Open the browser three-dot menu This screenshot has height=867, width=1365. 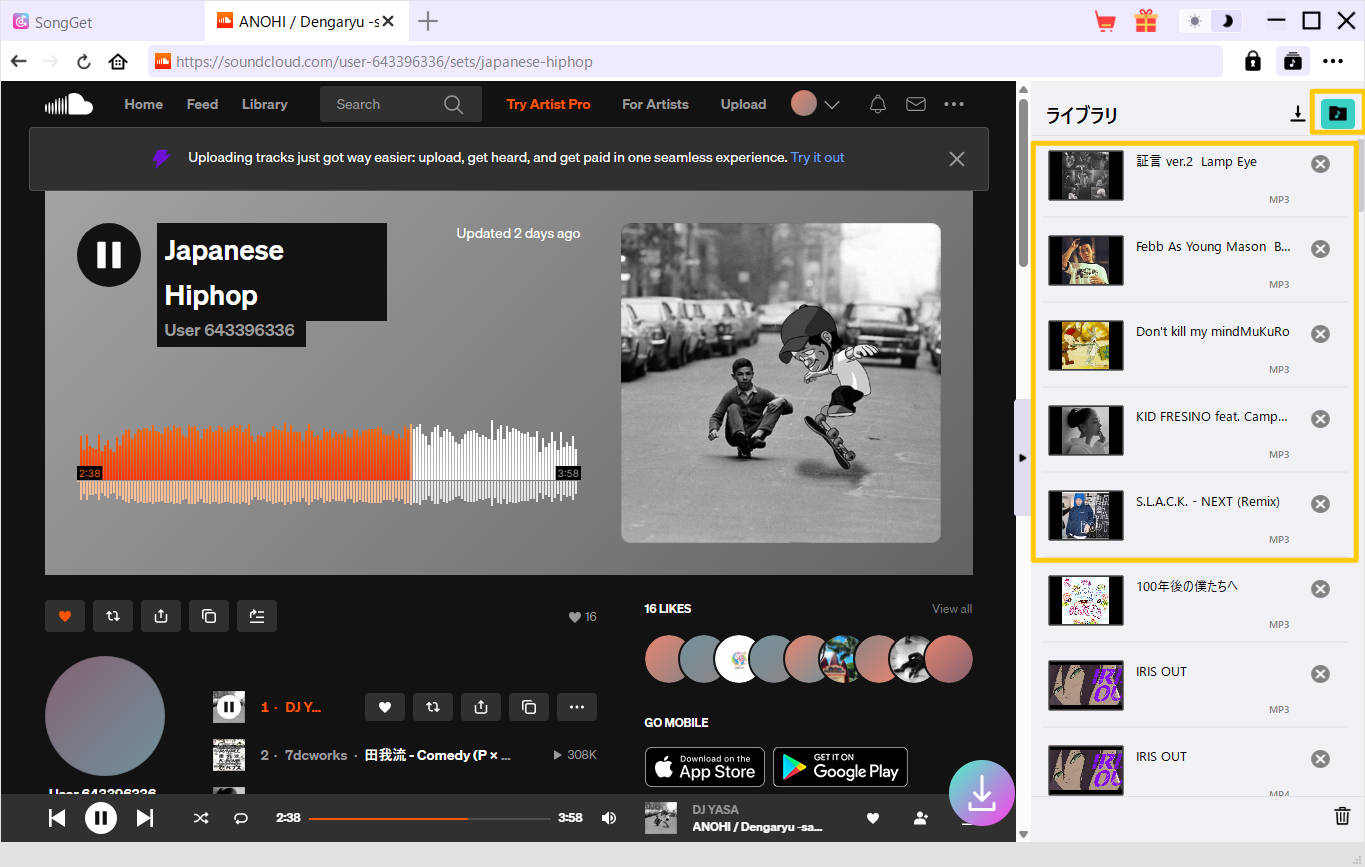coord(1334,61)
